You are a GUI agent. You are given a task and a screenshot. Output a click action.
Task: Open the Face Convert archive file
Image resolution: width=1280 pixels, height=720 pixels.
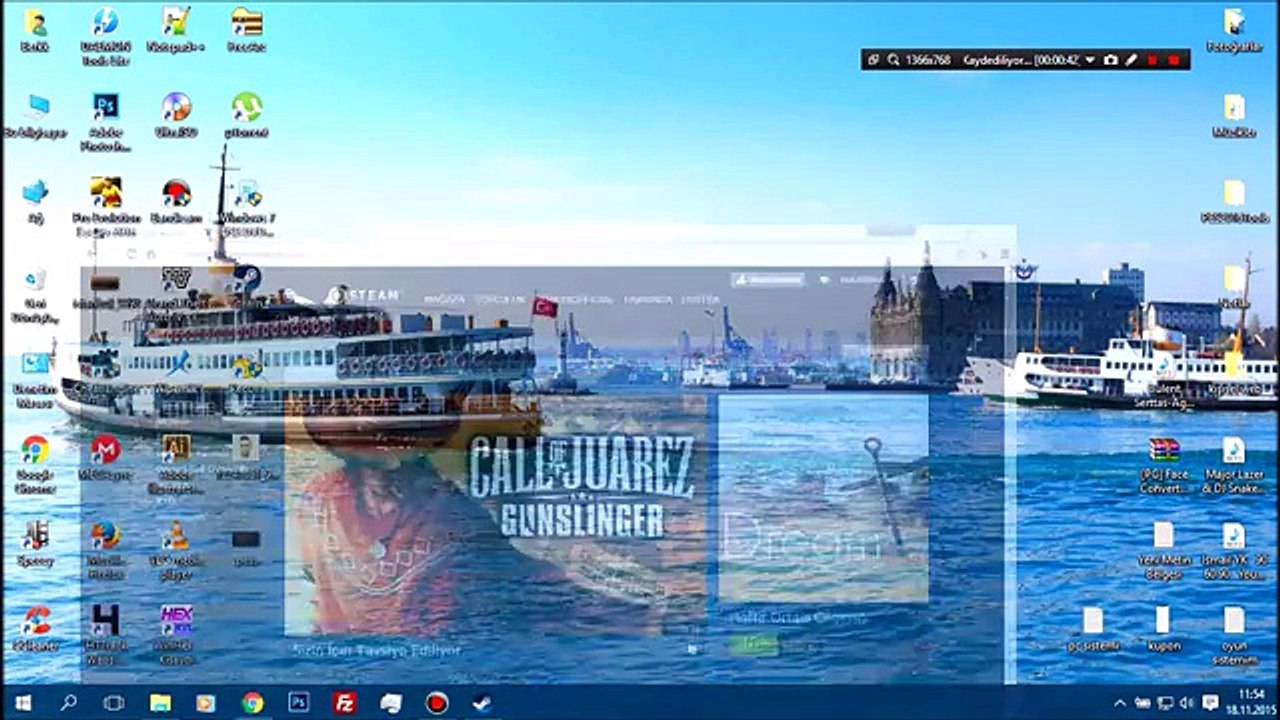pyautogui.click(x=1164, y=464)
